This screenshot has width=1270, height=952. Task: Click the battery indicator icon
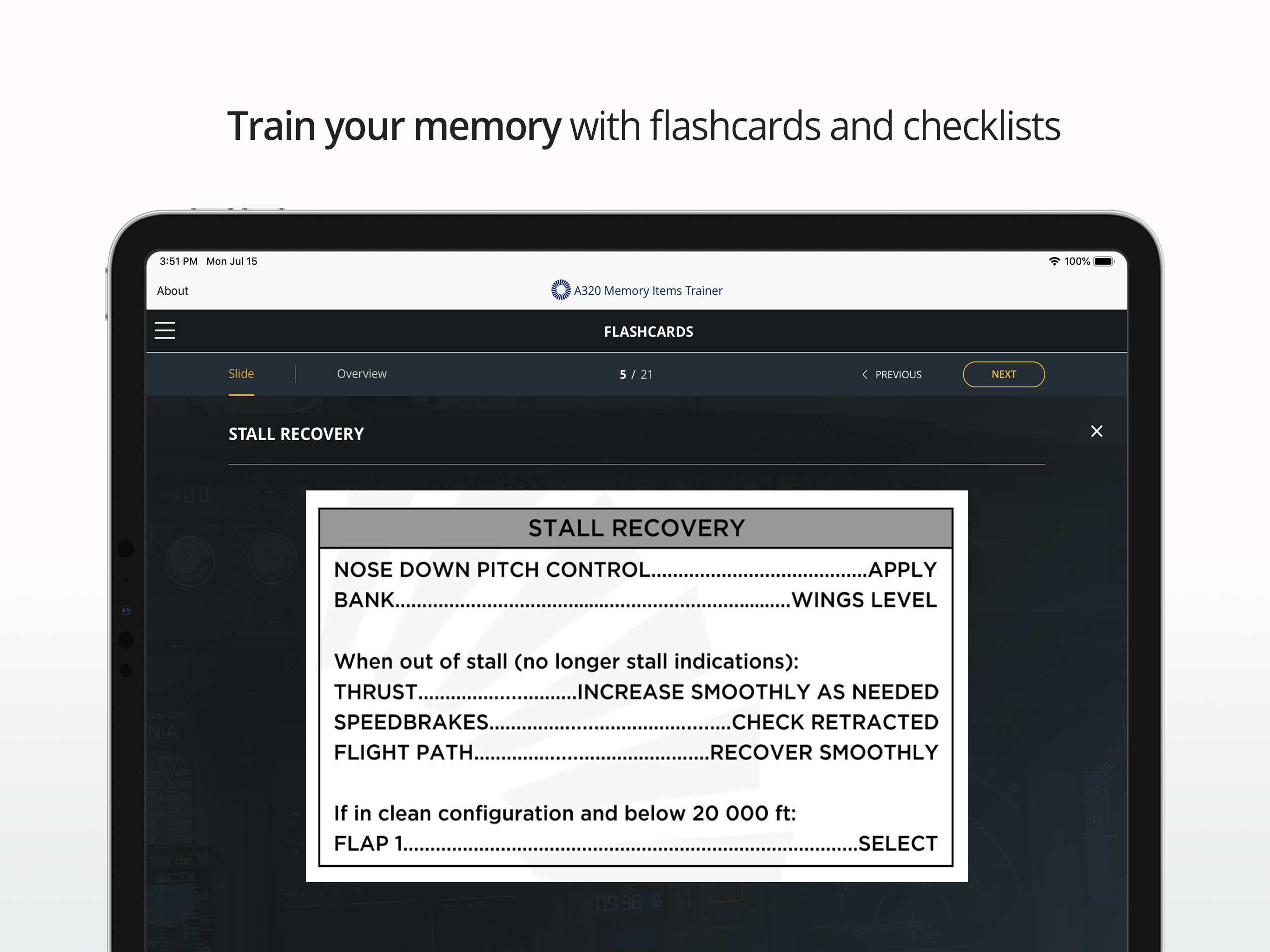(1103, 261)
